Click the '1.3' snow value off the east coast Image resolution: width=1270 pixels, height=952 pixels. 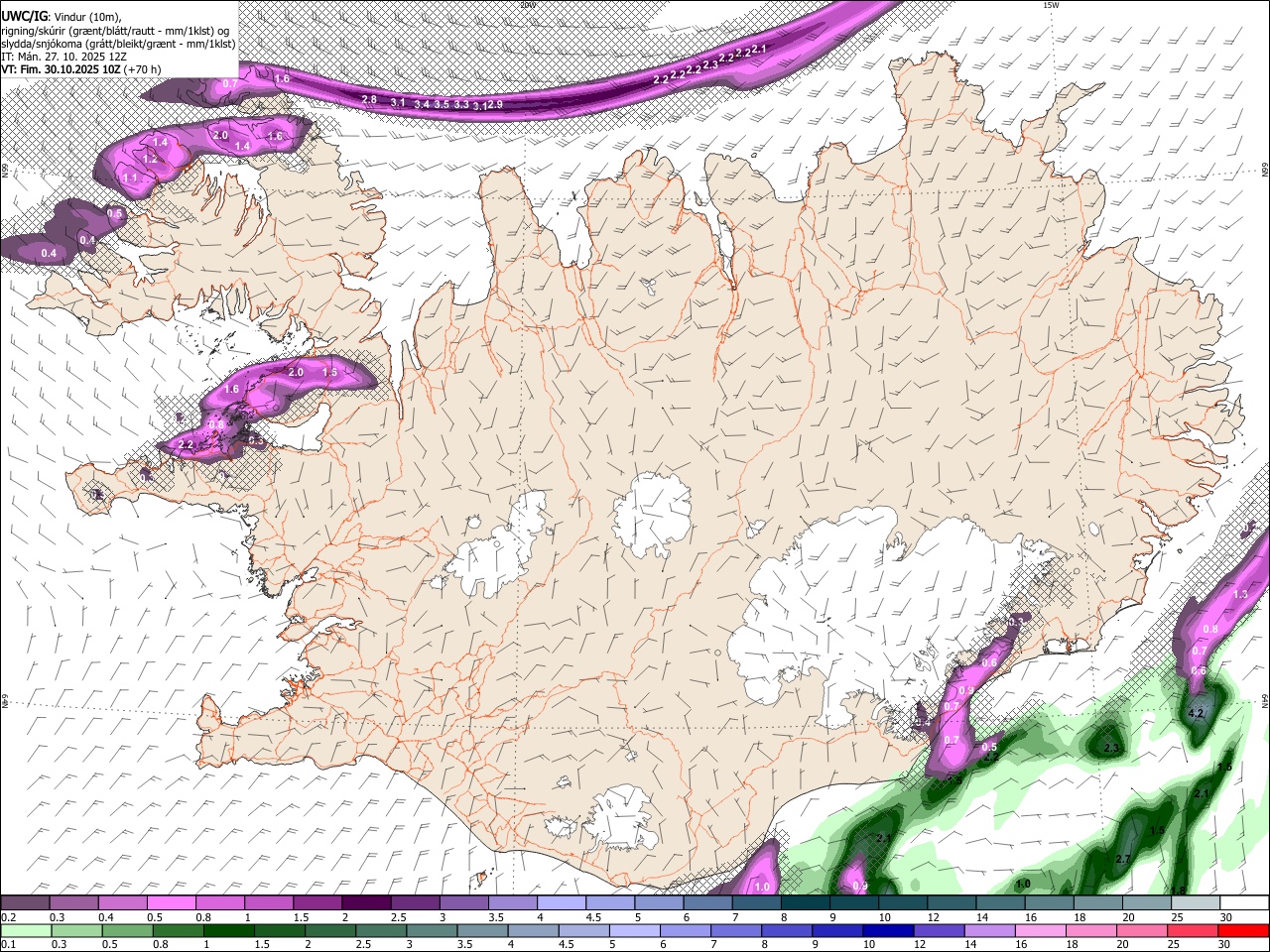click(x=1239, y=594)
